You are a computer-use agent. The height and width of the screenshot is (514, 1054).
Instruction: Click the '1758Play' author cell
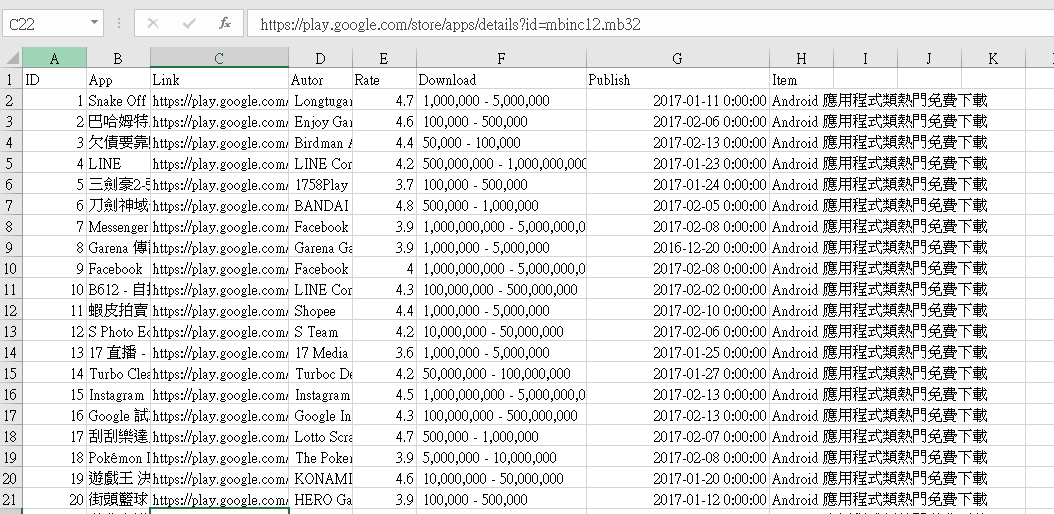pyautogui.click(x=321, y=185)
